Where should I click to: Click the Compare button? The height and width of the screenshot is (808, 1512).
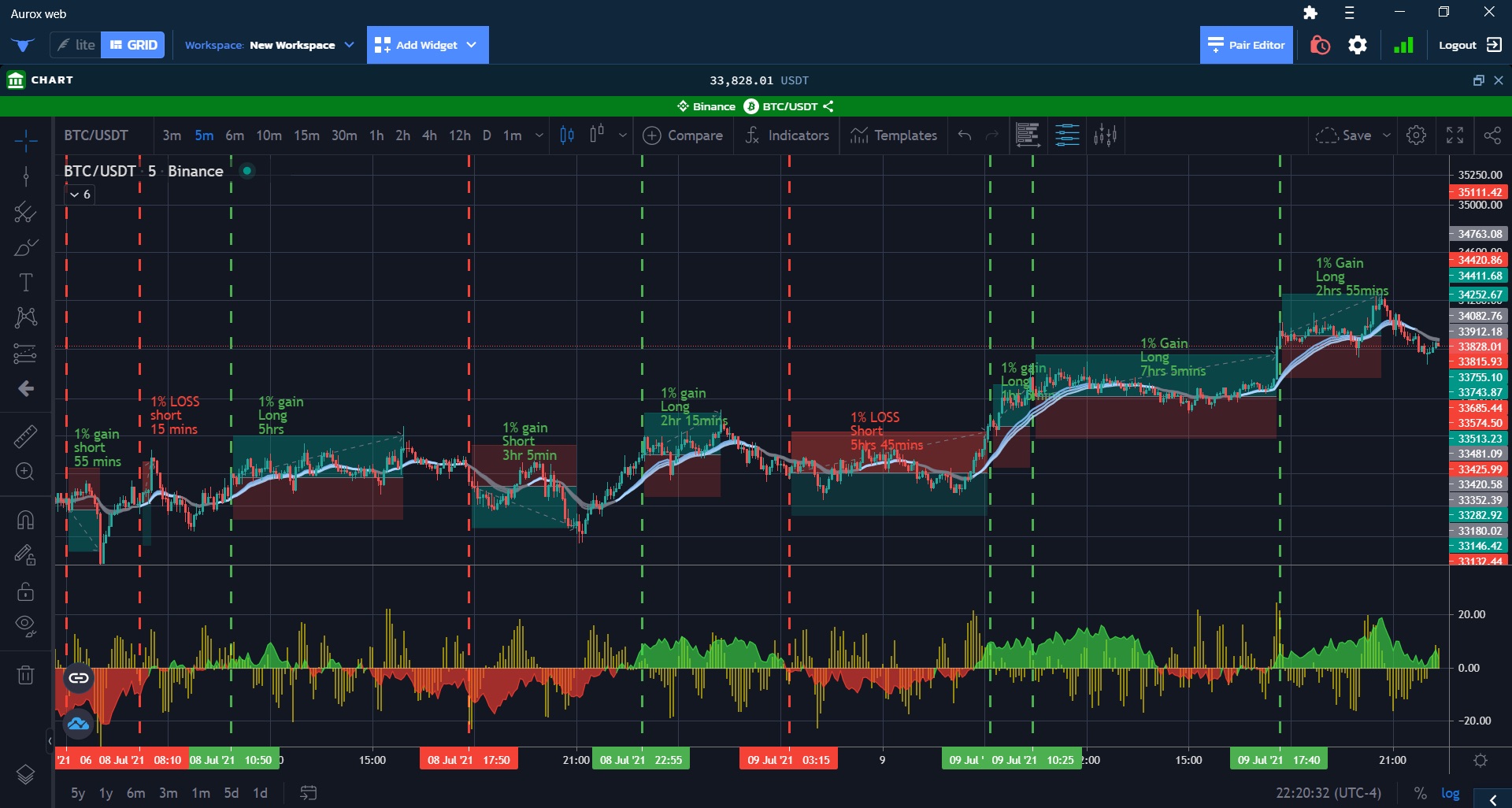(682, 135)
